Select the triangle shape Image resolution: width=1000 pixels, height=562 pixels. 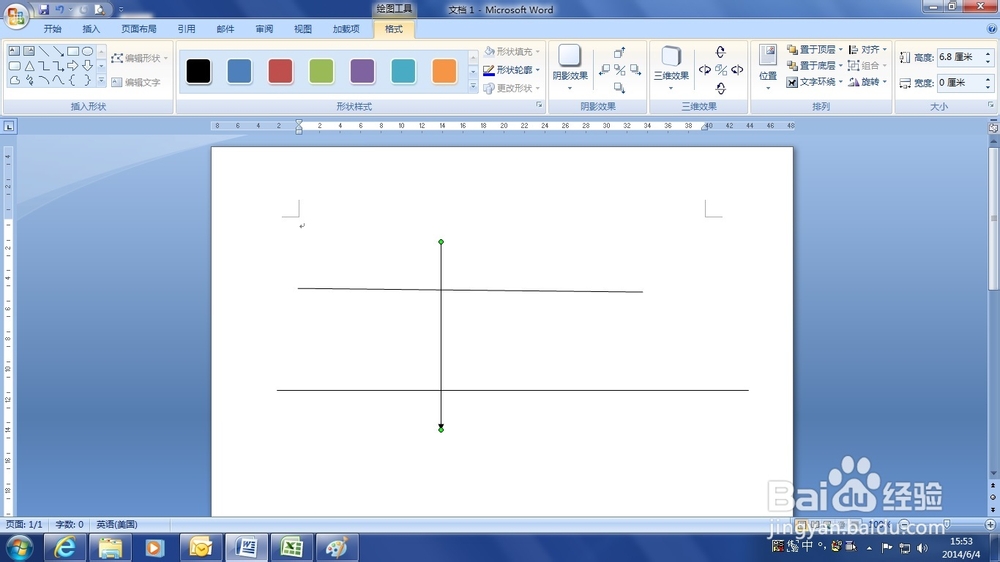point(29,66)
